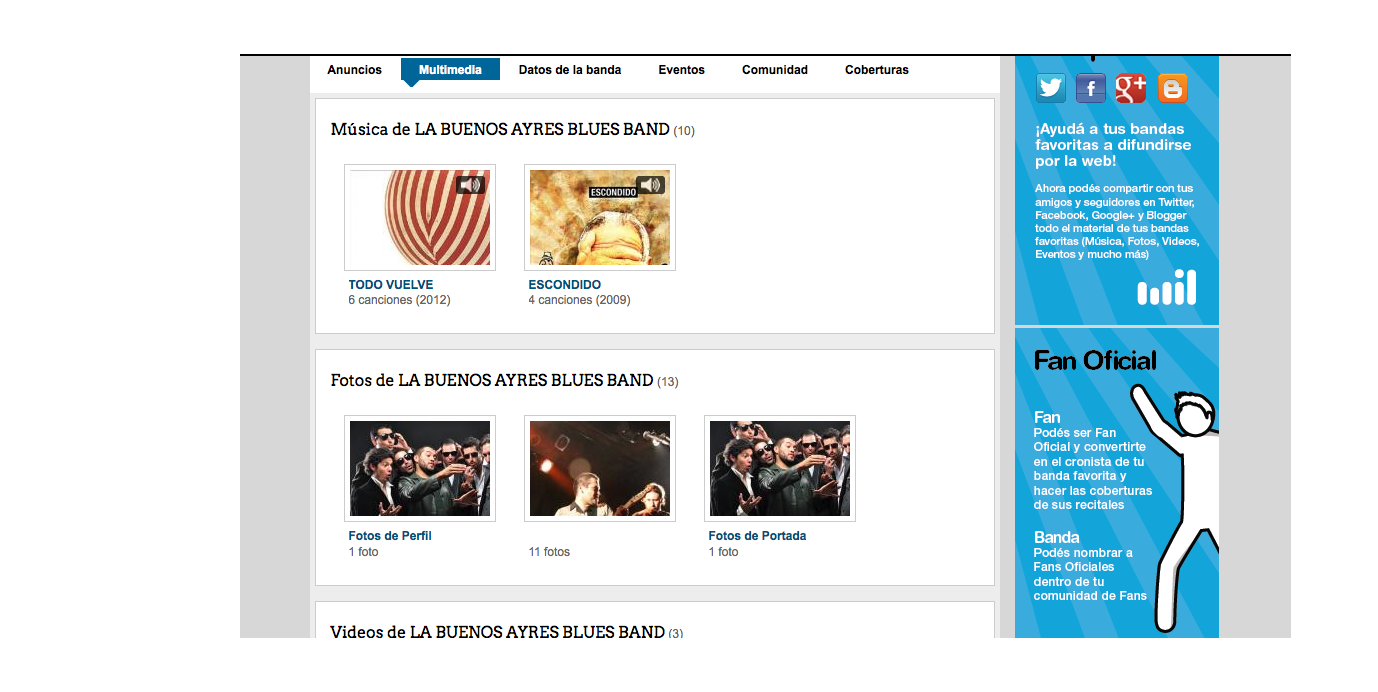Image resolution: width=1378 pixels, height=692 pixels.
Task: Click the '11 fotos' caption
Action: tap(549, 552)
